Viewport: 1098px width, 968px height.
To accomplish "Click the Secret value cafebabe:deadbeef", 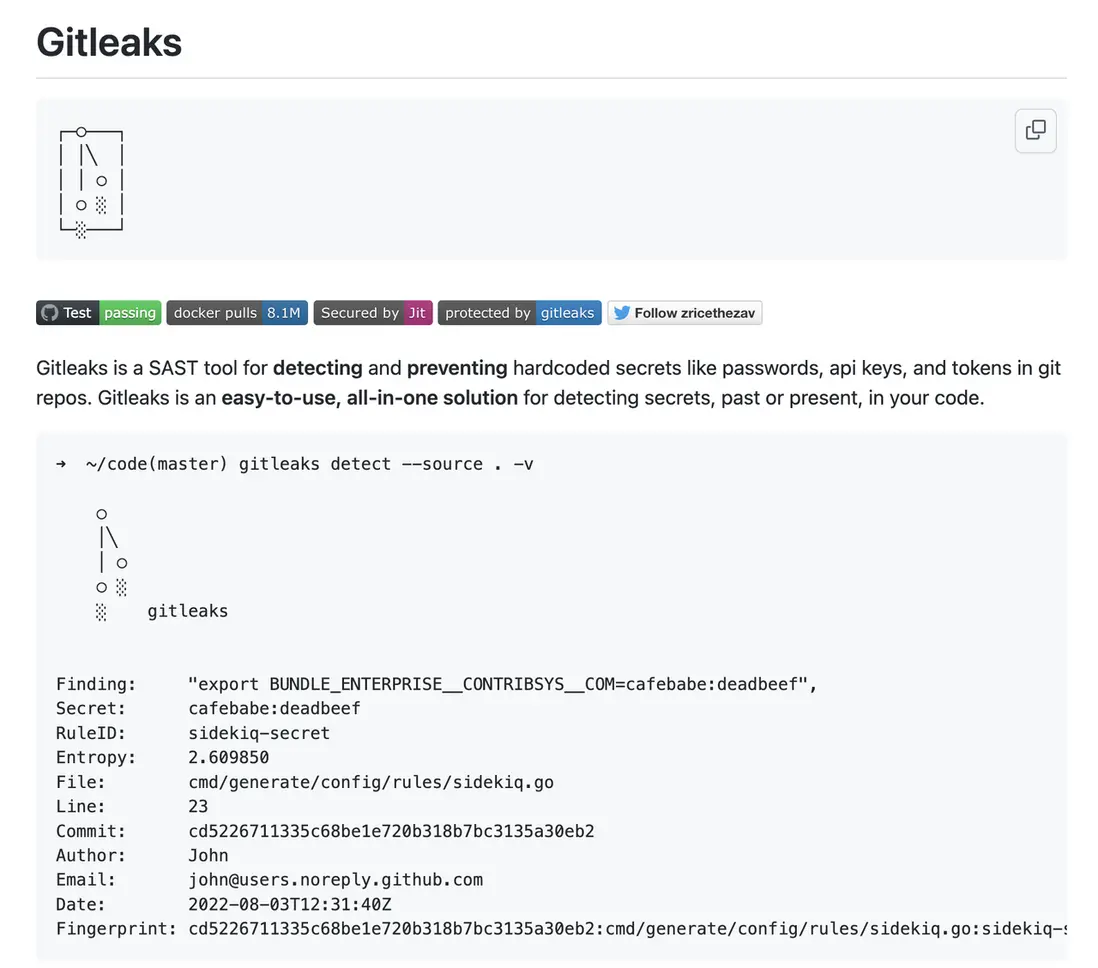I will coord(274,709).
